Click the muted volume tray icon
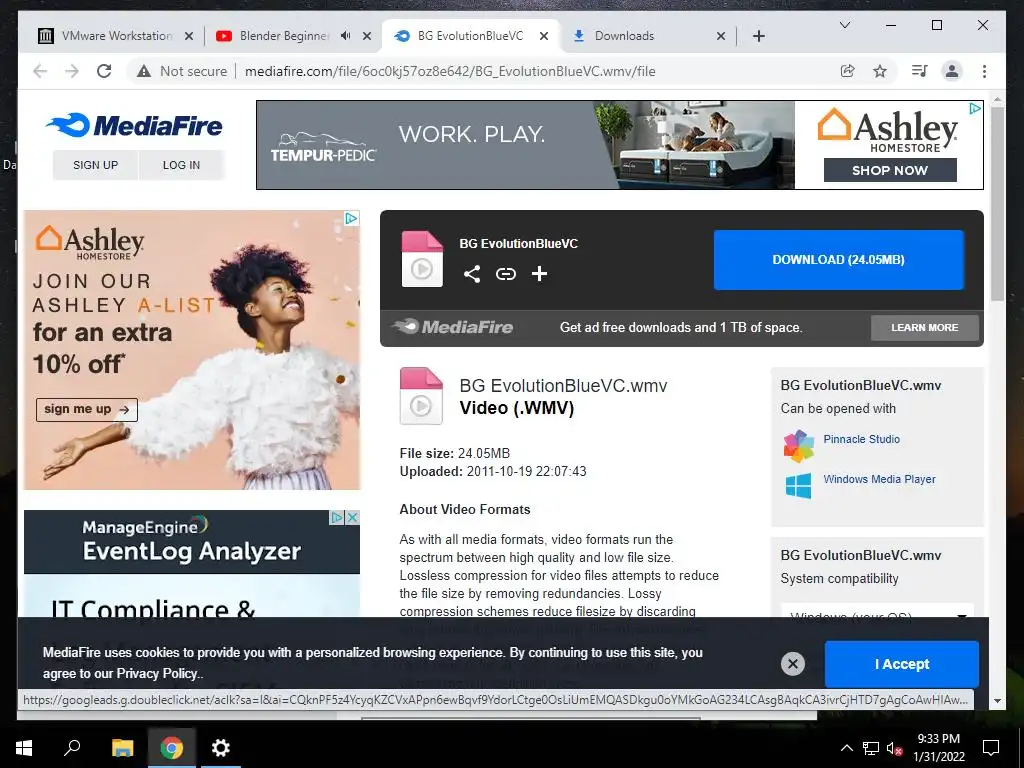 point(894,748)
